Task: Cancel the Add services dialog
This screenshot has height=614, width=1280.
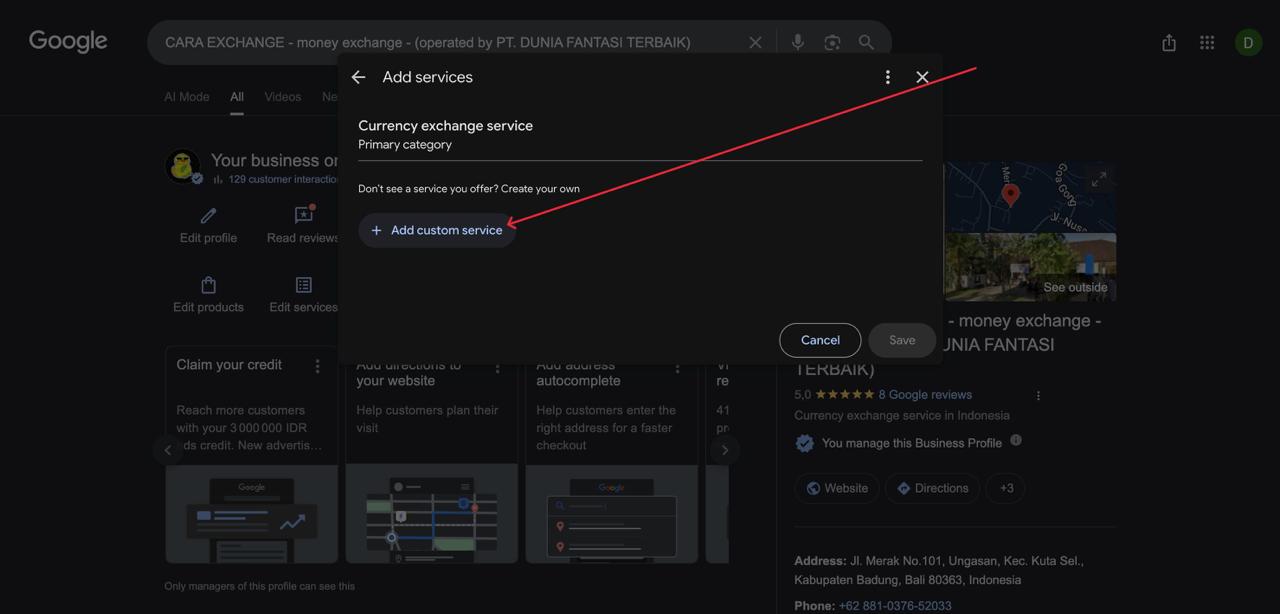Action: click(x=820, y=340)
